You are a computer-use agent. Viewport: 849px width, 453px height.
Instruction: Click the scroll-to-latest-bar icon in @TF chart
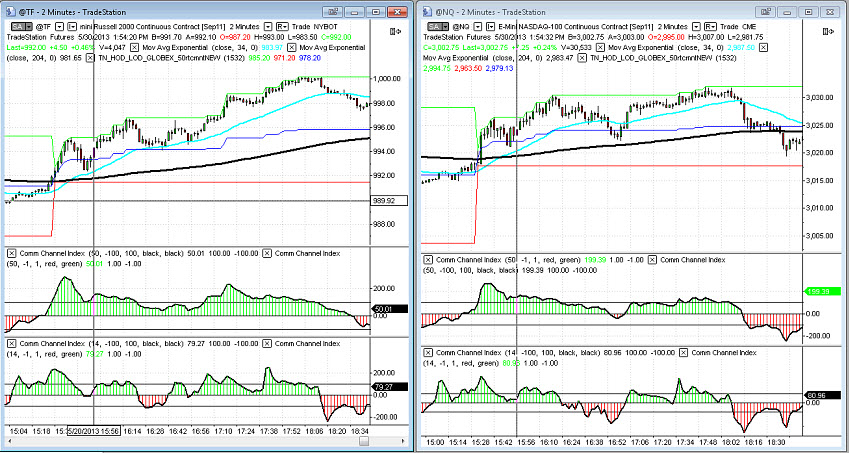(395, 31)
